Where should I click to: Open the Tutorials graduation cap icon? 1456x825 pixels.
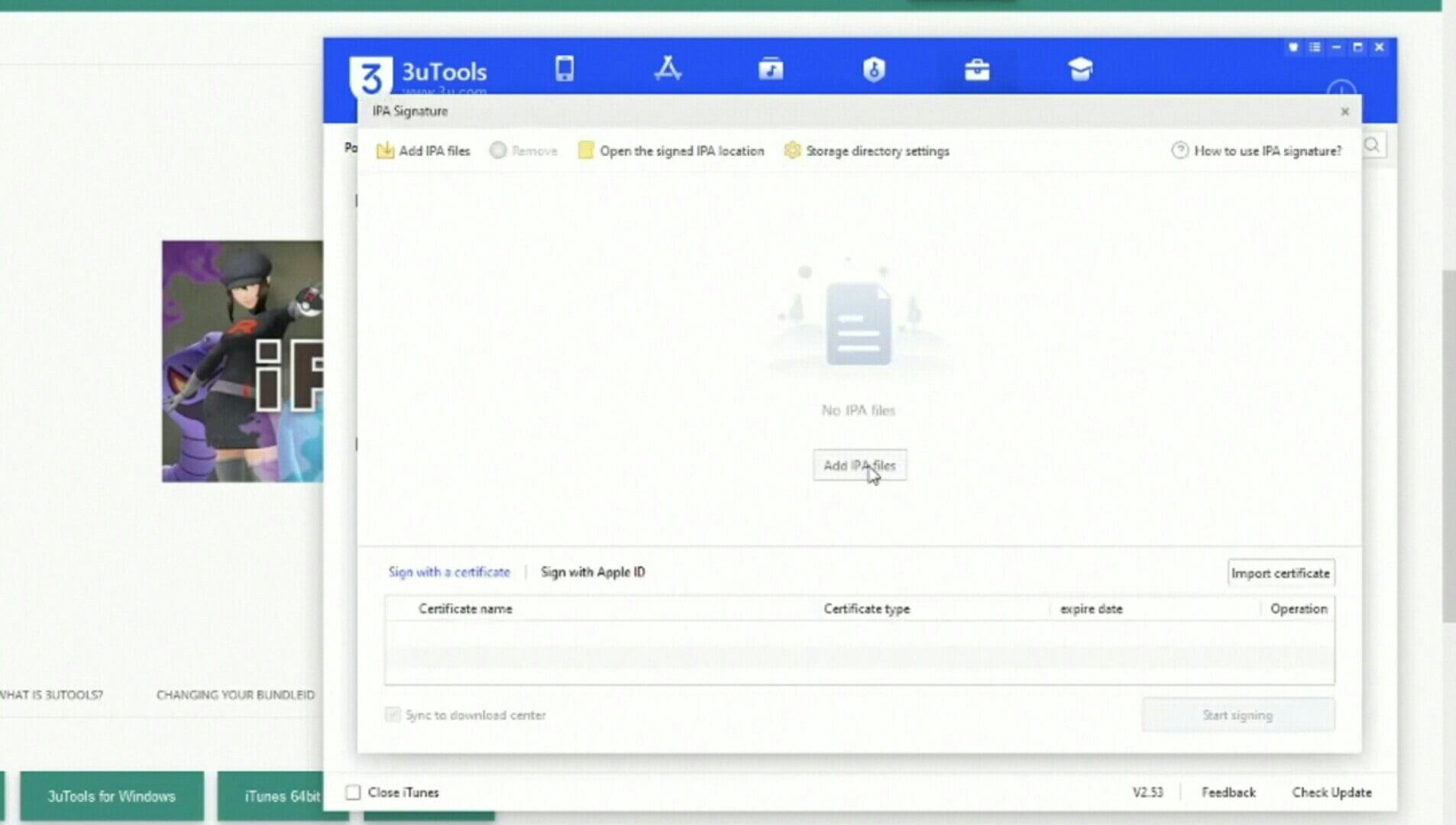tap(1080, 69)
